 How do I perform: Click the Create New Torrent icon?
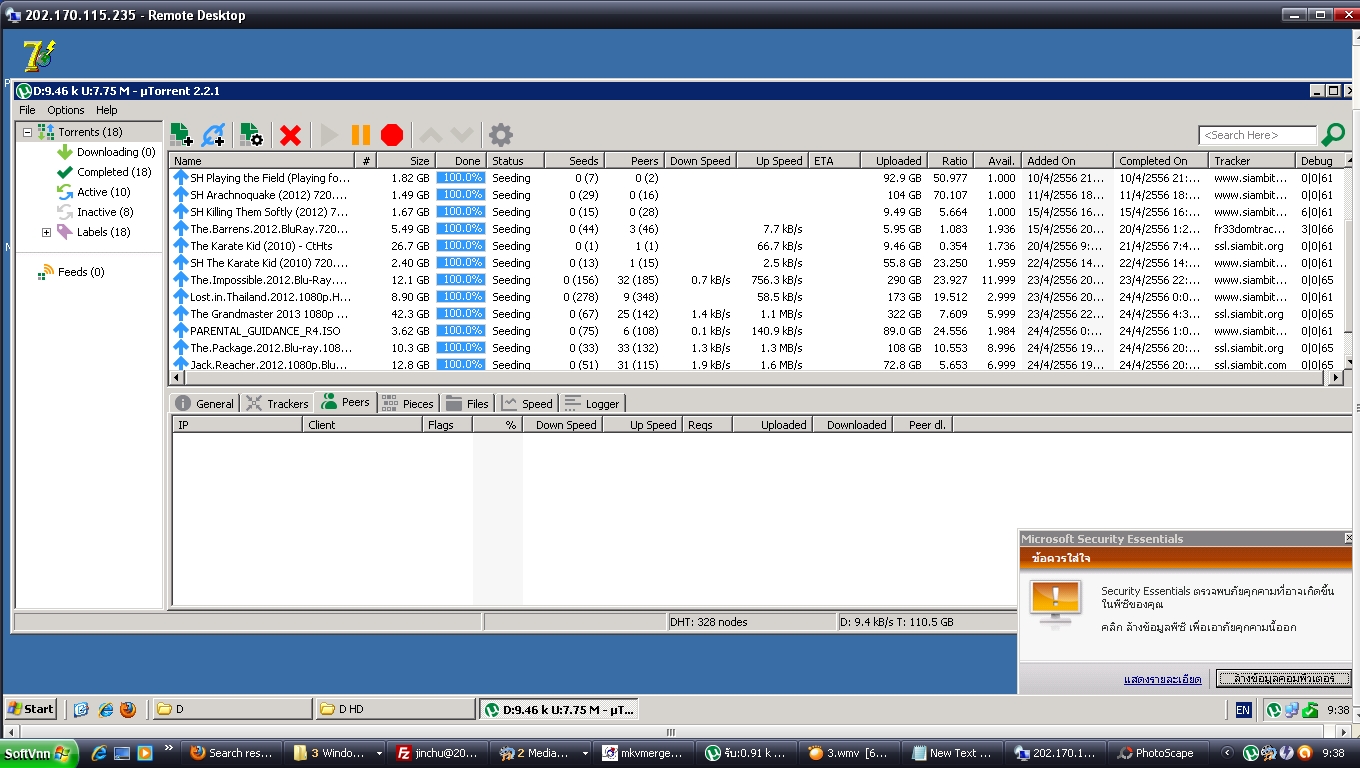point(252,135)
